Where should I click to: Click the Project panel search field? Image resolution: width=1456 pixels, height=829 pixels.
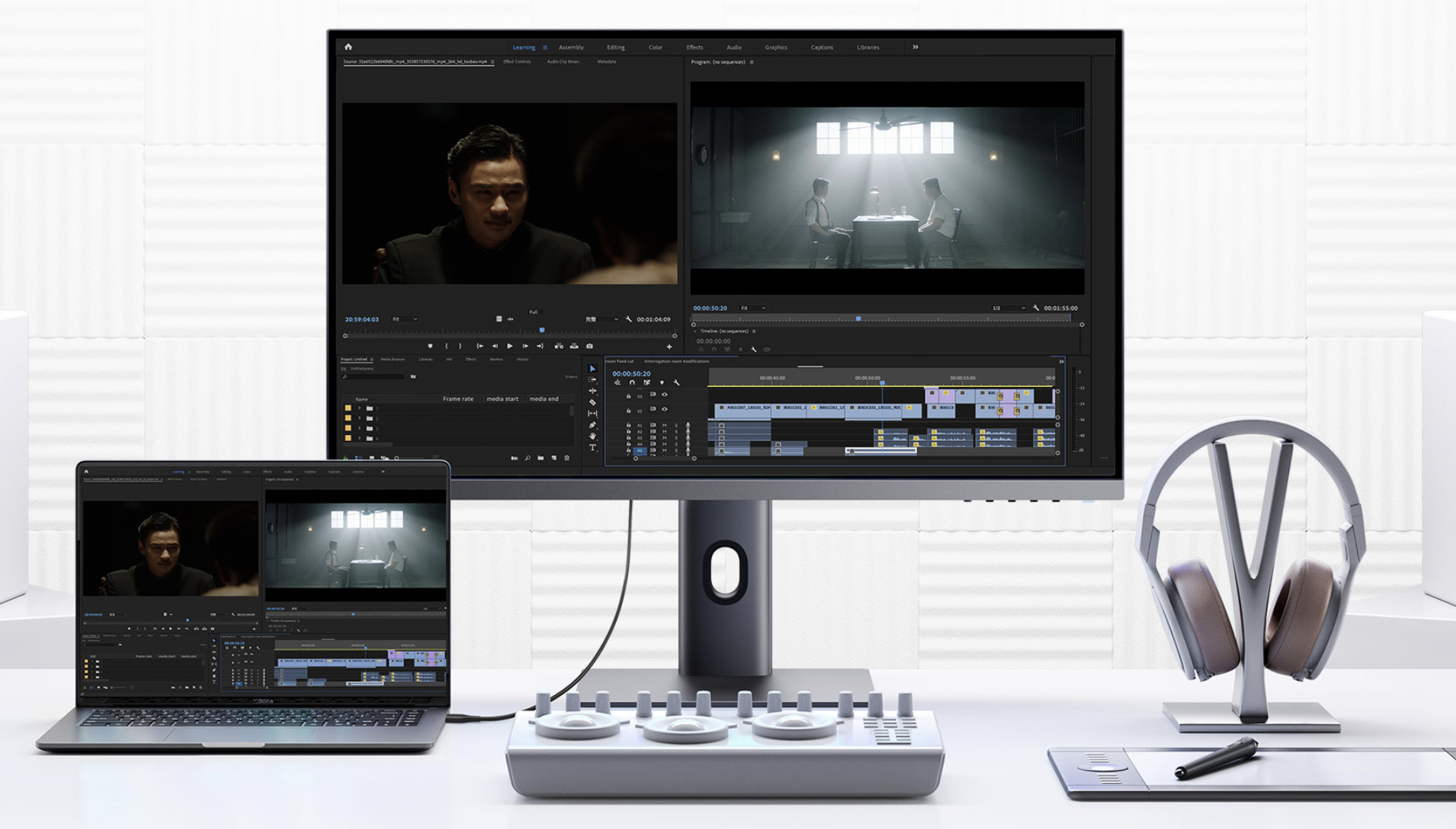point(374,376)
